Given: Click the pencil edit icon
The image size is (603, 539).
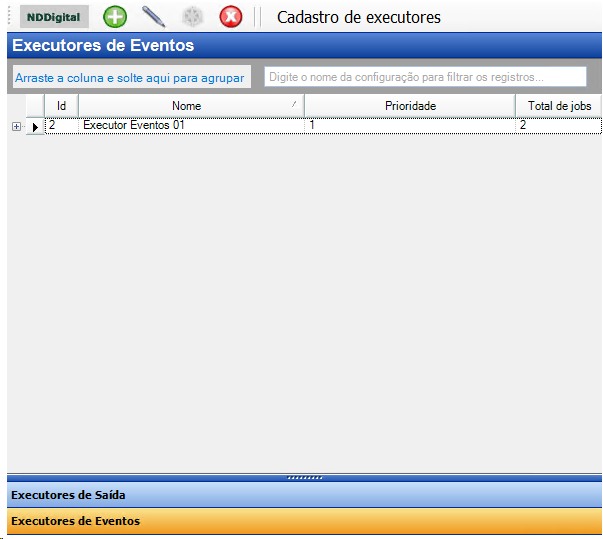Looking at the screenshot, I should coord(153,17).
